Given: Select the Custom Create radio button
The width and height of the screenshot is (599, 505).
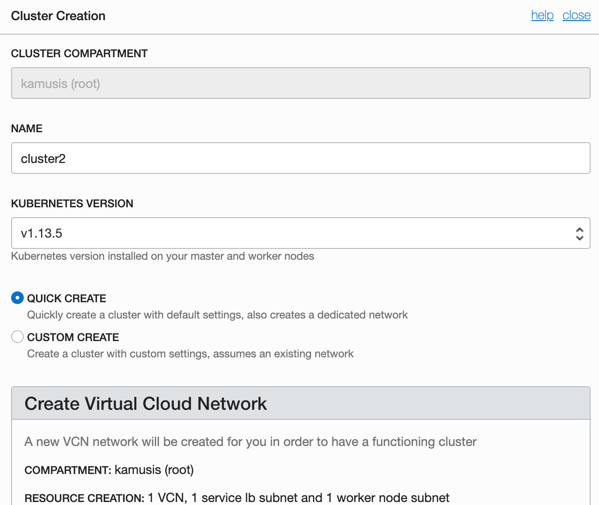Looking at the screenshot, I should click(17, 337).
